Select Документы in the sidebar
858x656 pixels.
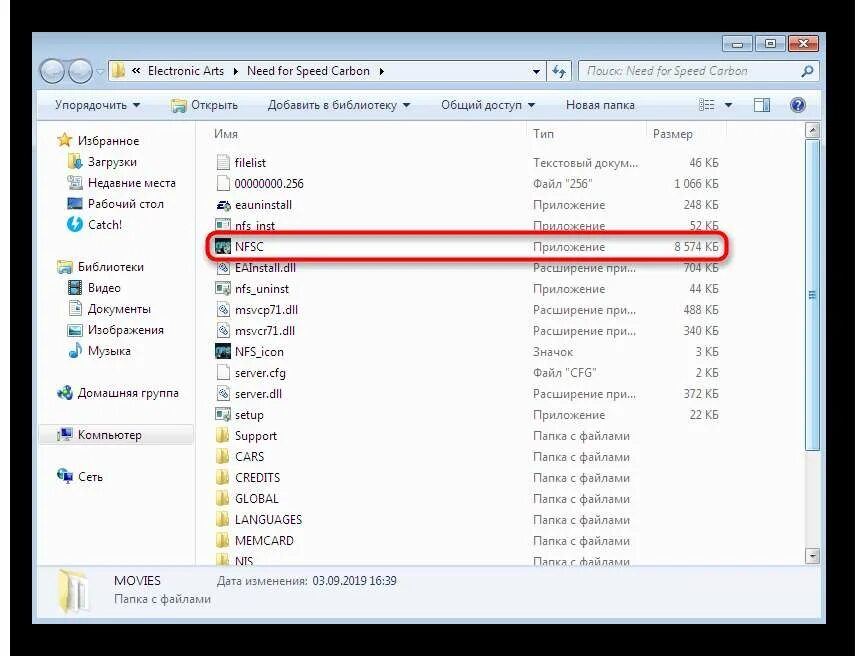click(119, 309)
